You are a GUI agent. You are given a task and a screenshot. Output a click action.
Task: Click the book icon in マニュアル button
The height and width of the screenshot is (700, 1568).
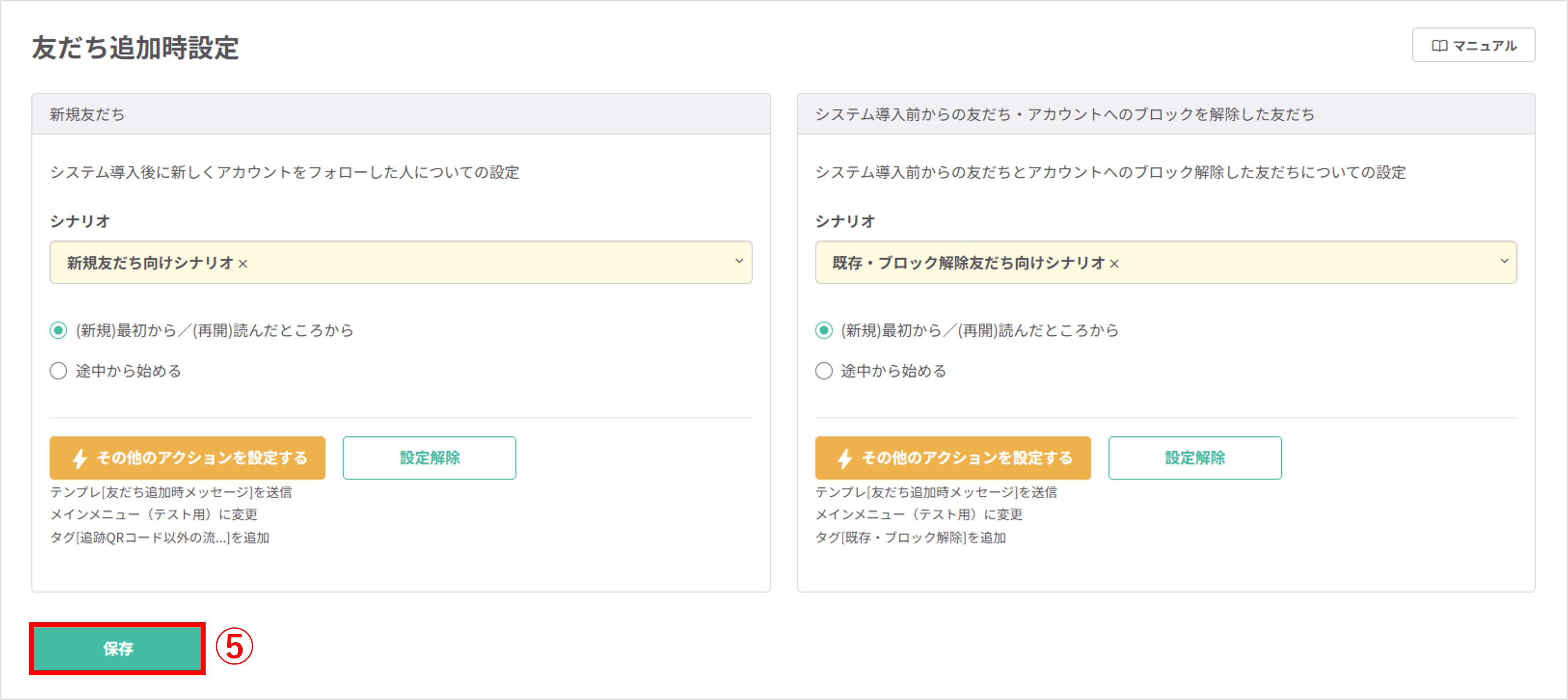1439,46
